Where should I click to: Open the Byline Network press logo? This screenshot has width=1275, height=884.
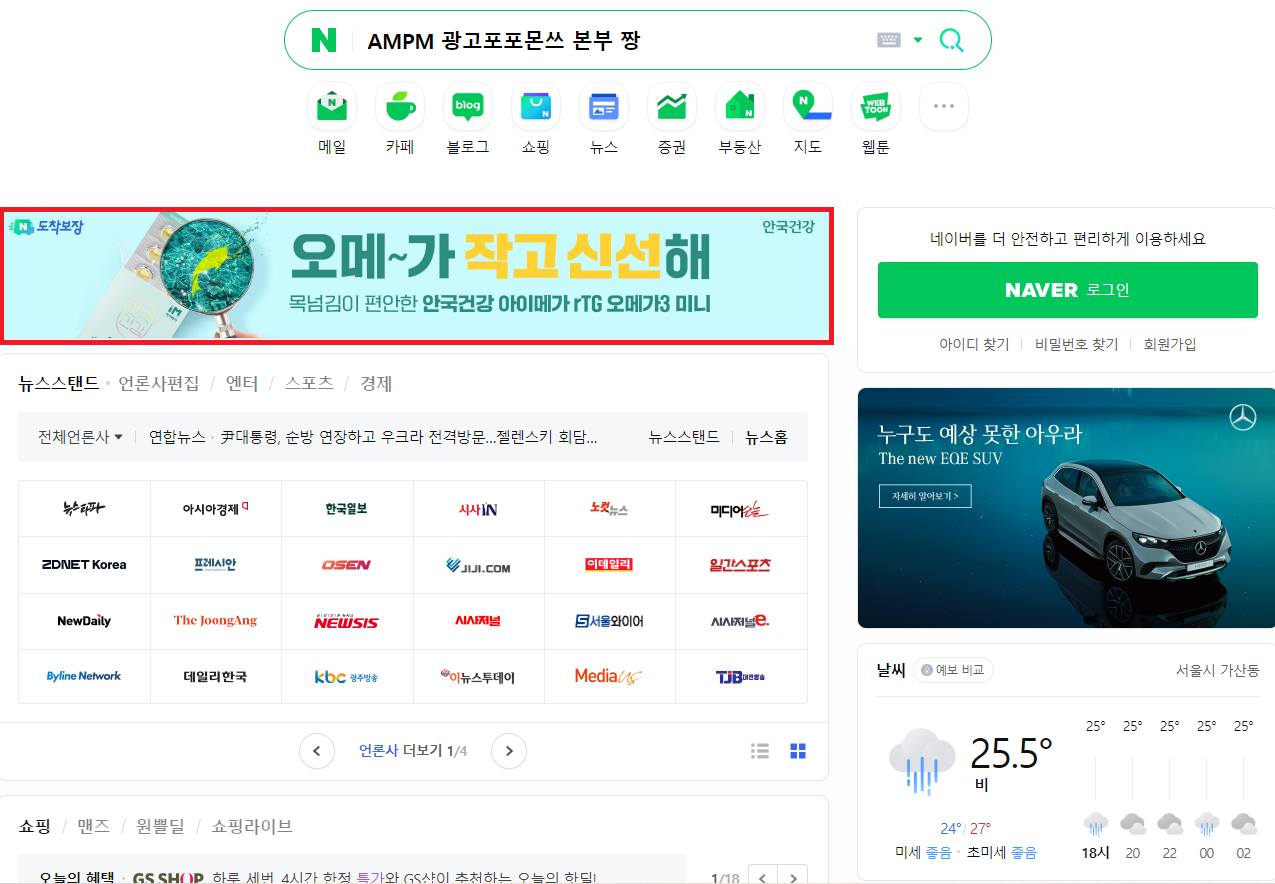pyautogui.click(x=84, y=677)
